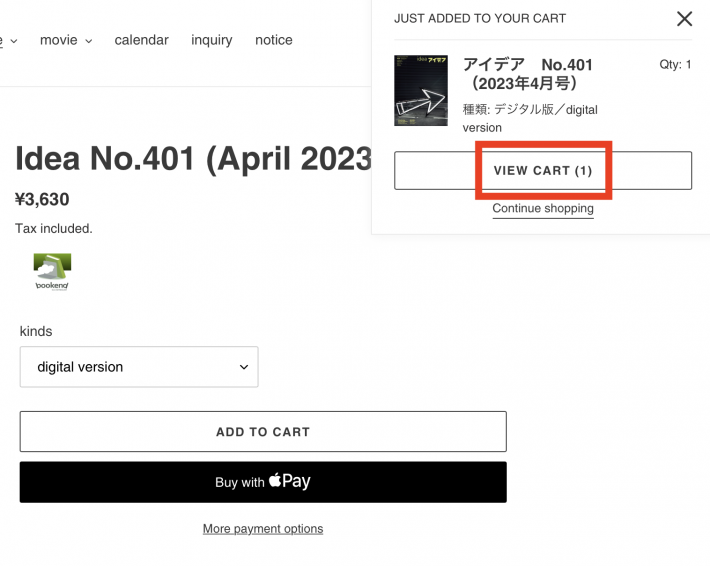Click the View Cart (1) button
710x566 pixels.
click(x=543, y=171)
